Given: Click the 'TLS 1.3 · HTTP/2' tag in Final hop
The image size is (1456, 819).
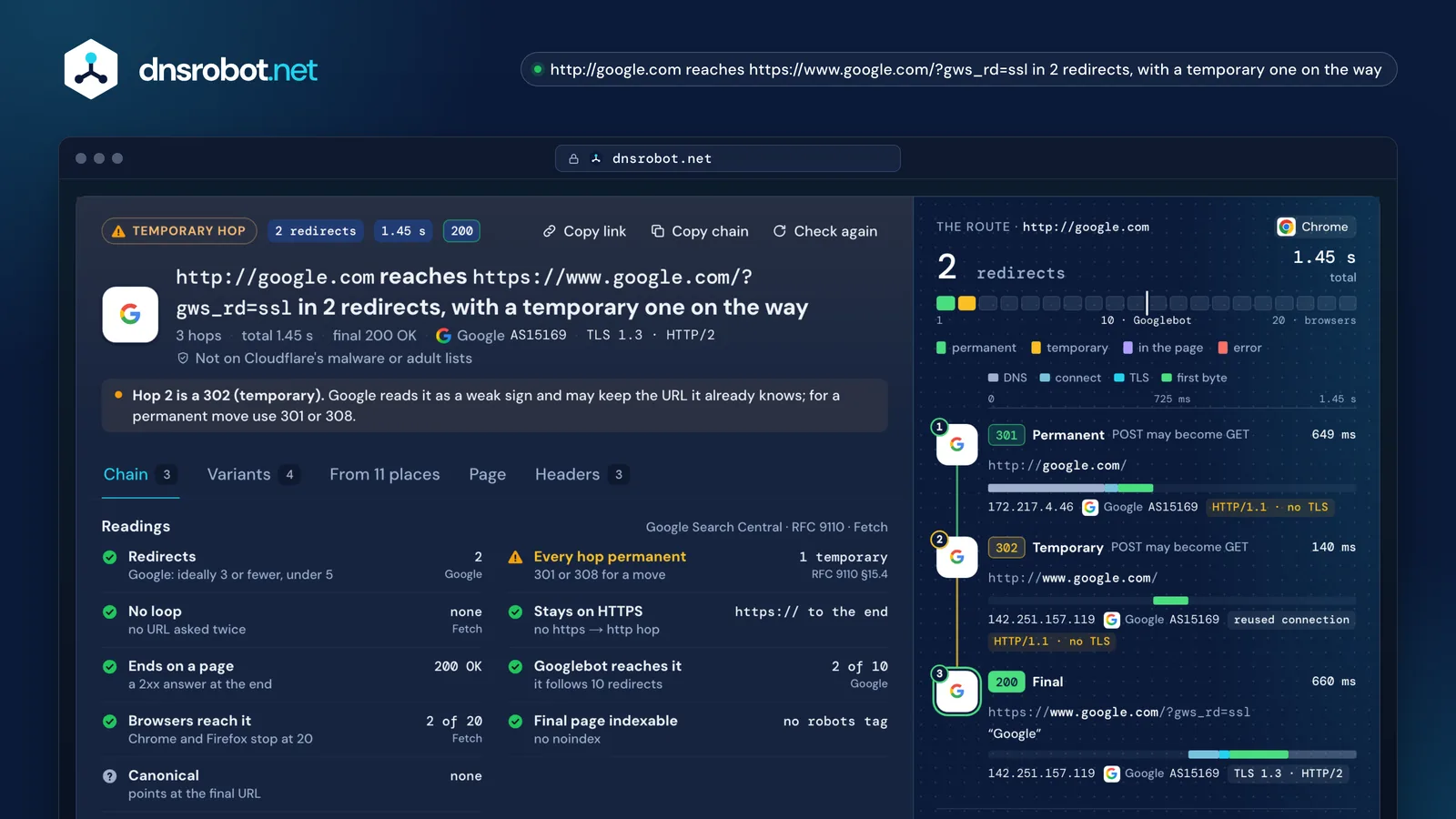Looking at the screenshot, I should 1288,773.
